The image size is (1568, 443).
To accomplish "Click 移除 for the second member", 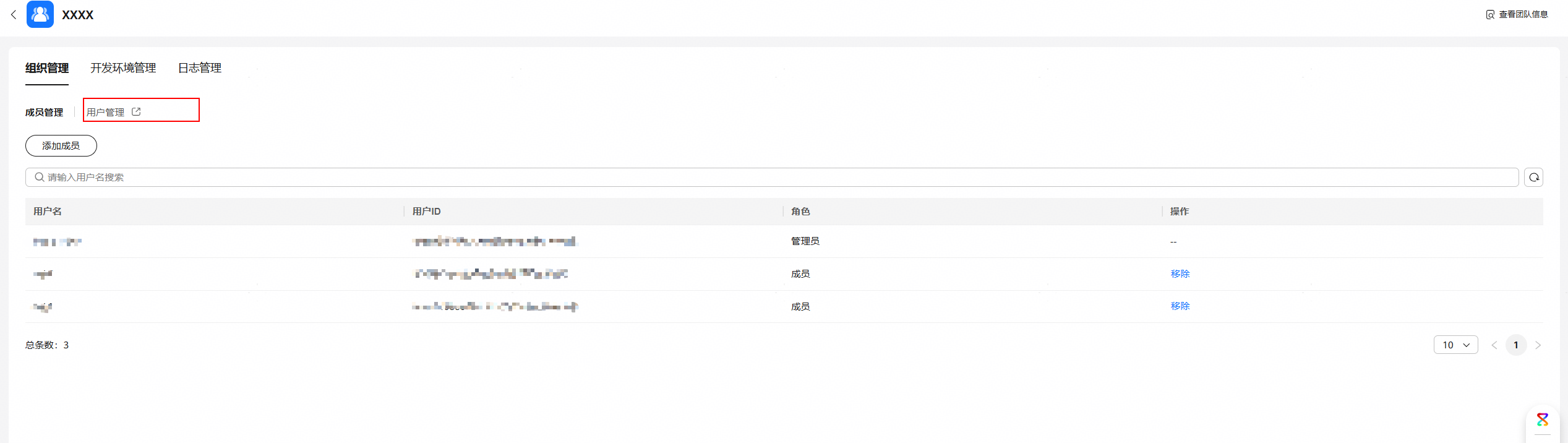I will (1180, 274).
